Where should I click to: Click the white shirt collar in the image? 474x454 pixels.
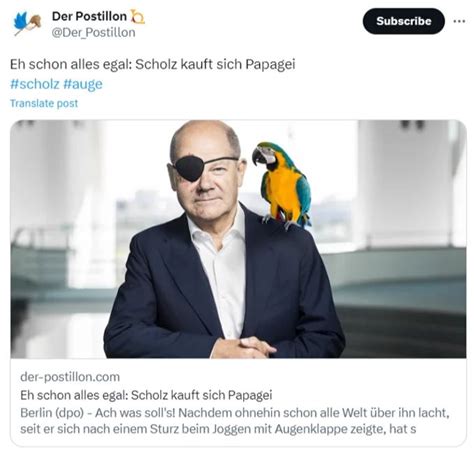217,230
